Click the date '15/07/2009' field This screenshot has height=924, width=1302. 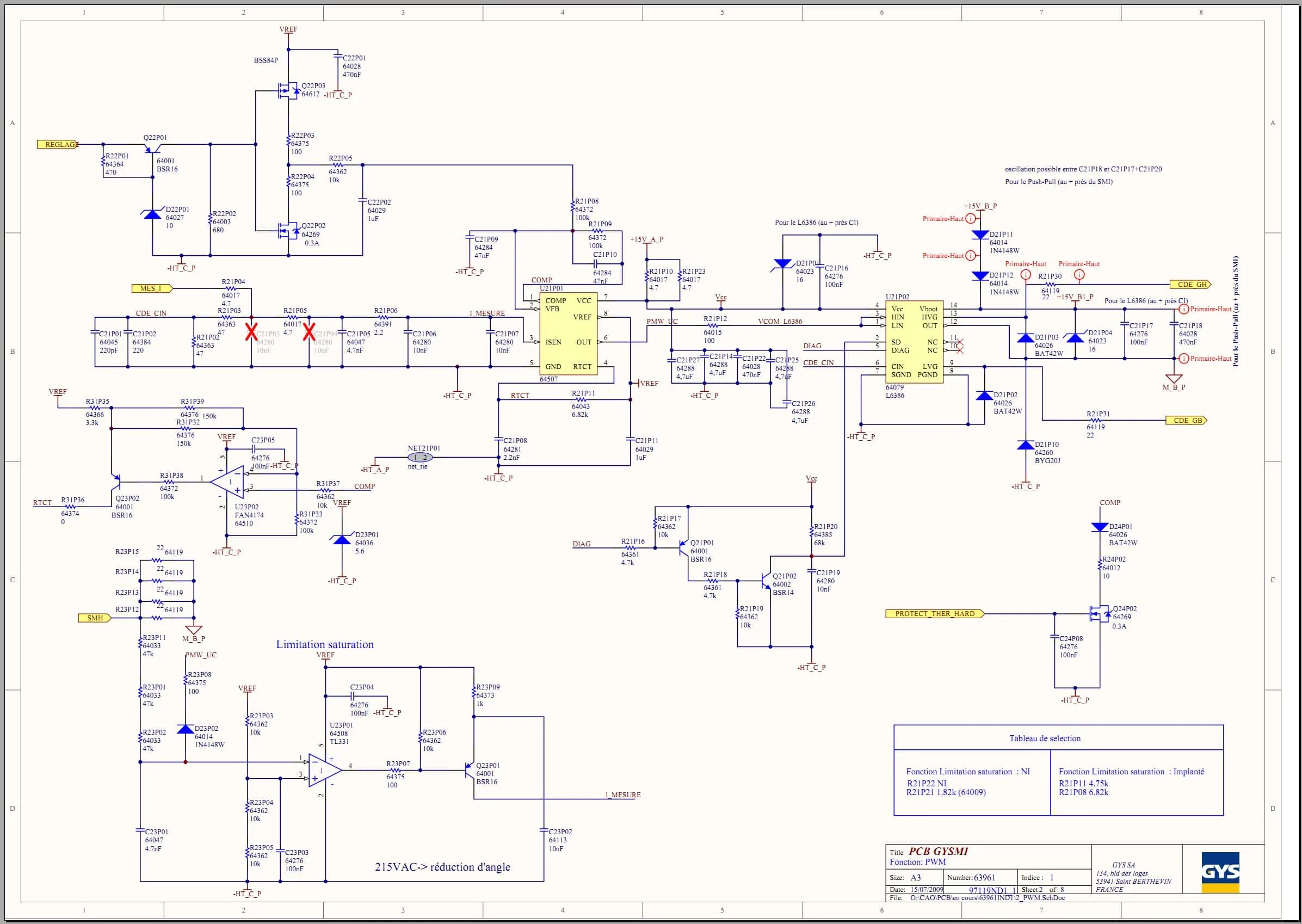point(927,889)
